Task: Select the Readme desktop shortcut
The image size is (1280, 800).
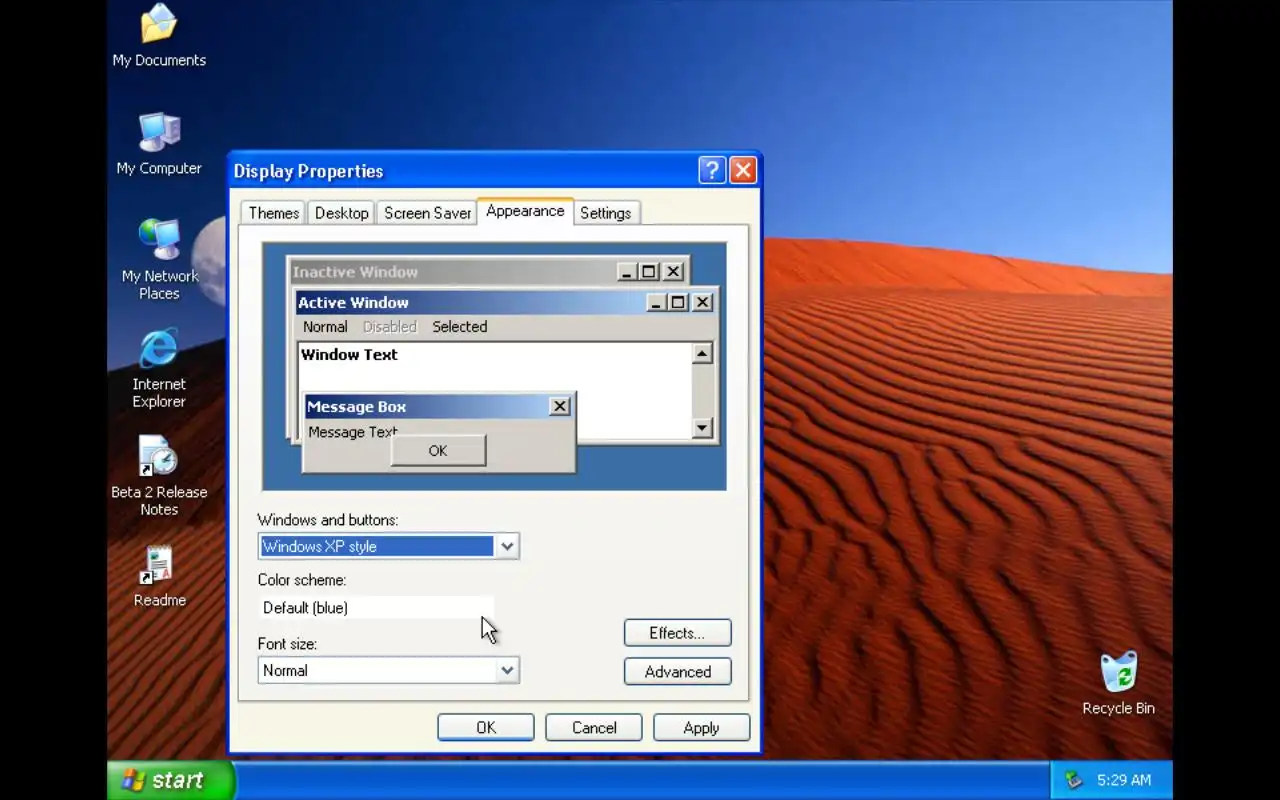Action: pos(159,577)
